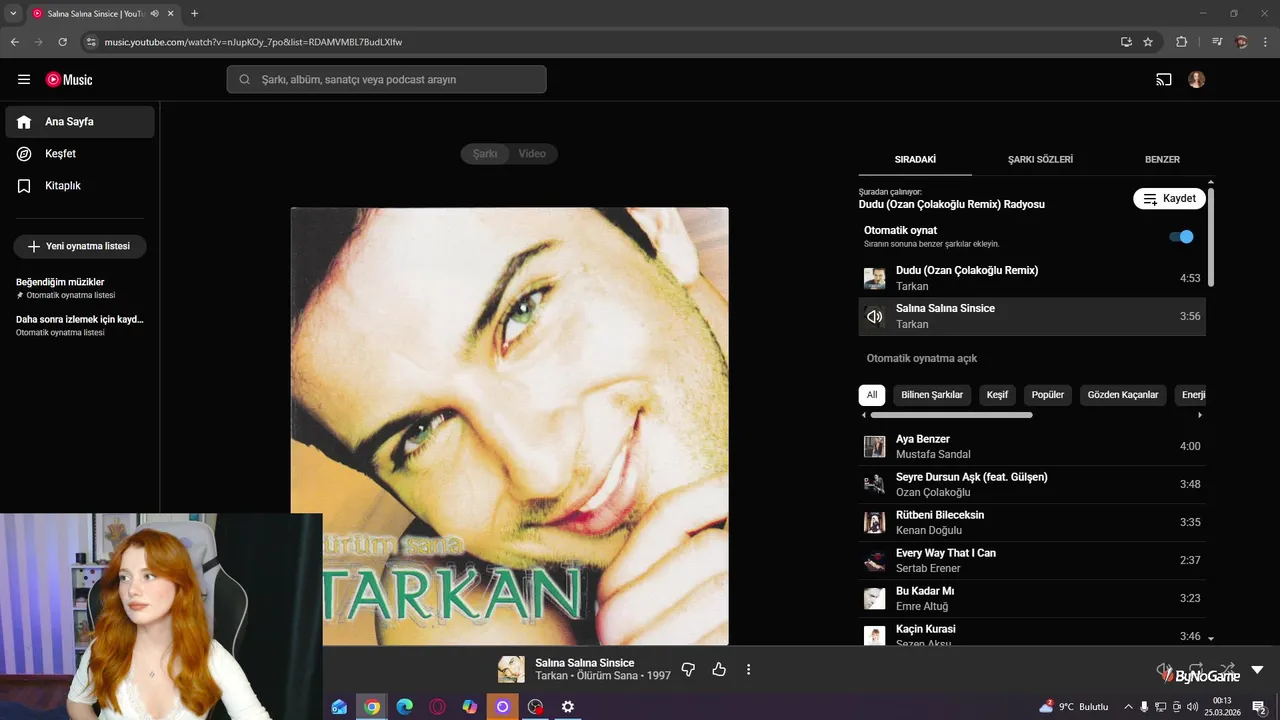Switch to the SIRADAKİ tab
This screenshot has width=1280, height=720.
pos(915,159)
